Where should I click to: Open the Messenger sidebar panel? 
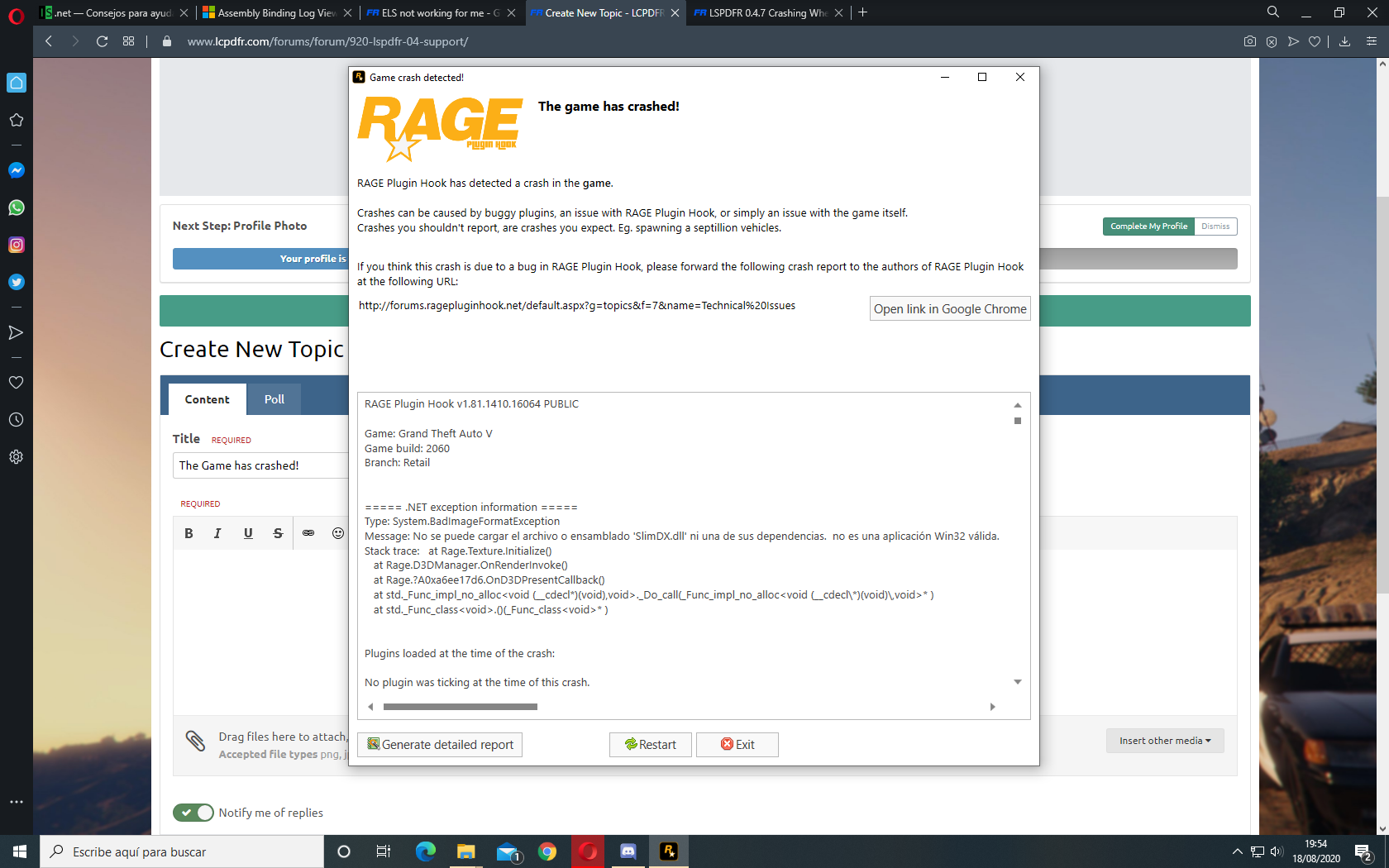[16, 170]
